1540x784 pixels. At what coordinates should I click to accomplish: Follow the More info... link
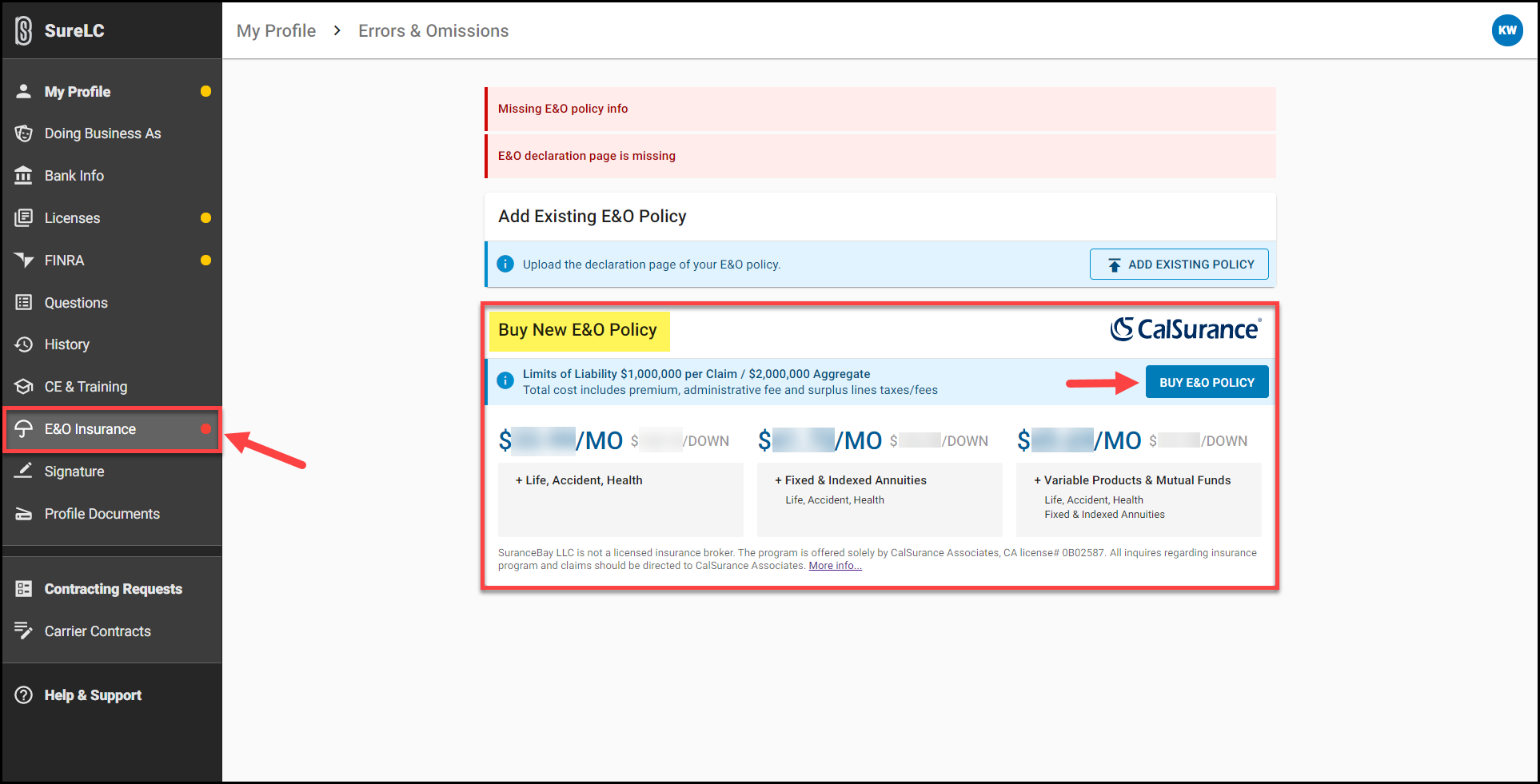tap(835, 565)
